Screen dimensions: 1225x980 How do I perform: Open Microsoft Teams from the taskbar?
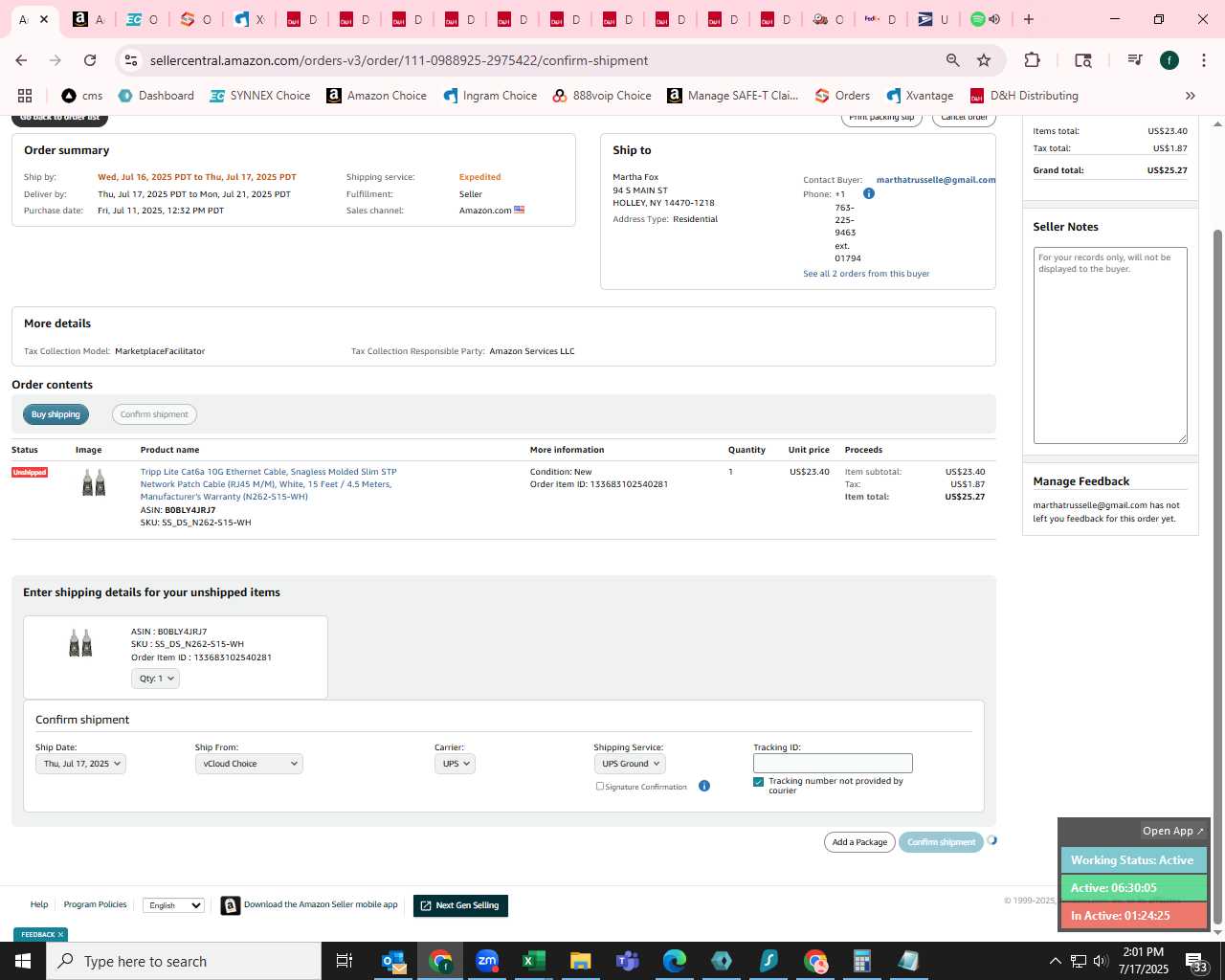pyautogui.click(x=628, y=961)
